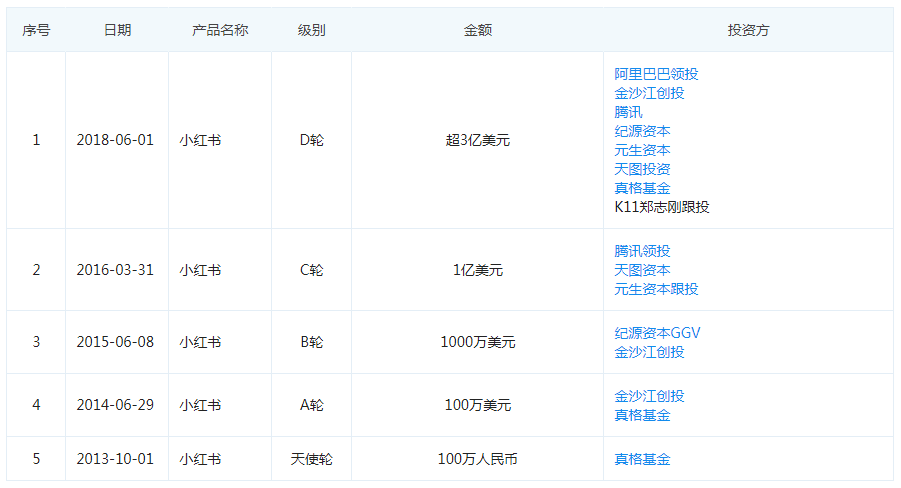Select the amount 1000万美元
Viewport: 901px width, 488px height.
pos(478,342)
